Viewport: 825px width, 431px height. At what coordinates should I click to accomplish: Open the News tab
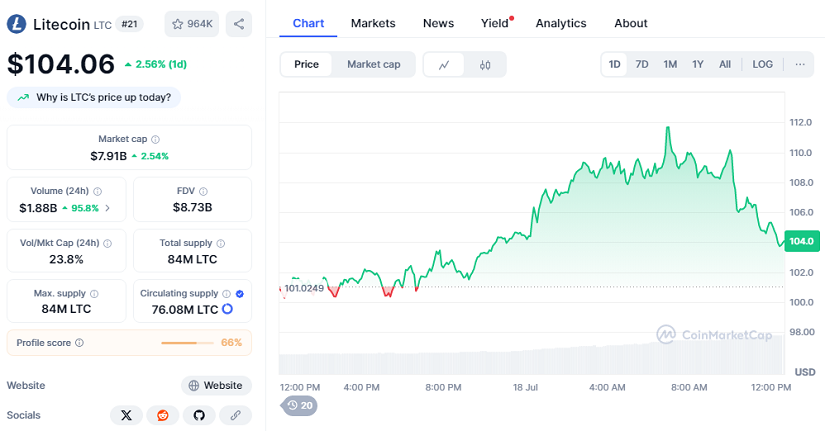[x=438, y=23]
